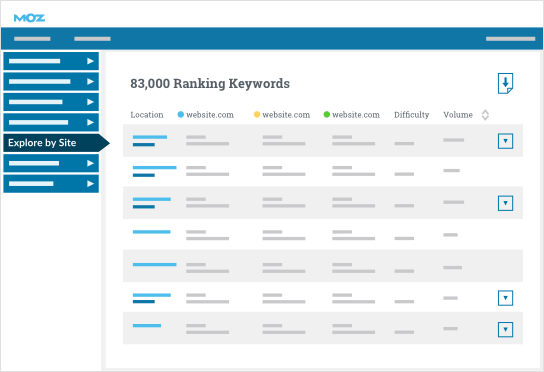
Task: Expand the first sidebar menu arrow
Action: tap(90, 61)
